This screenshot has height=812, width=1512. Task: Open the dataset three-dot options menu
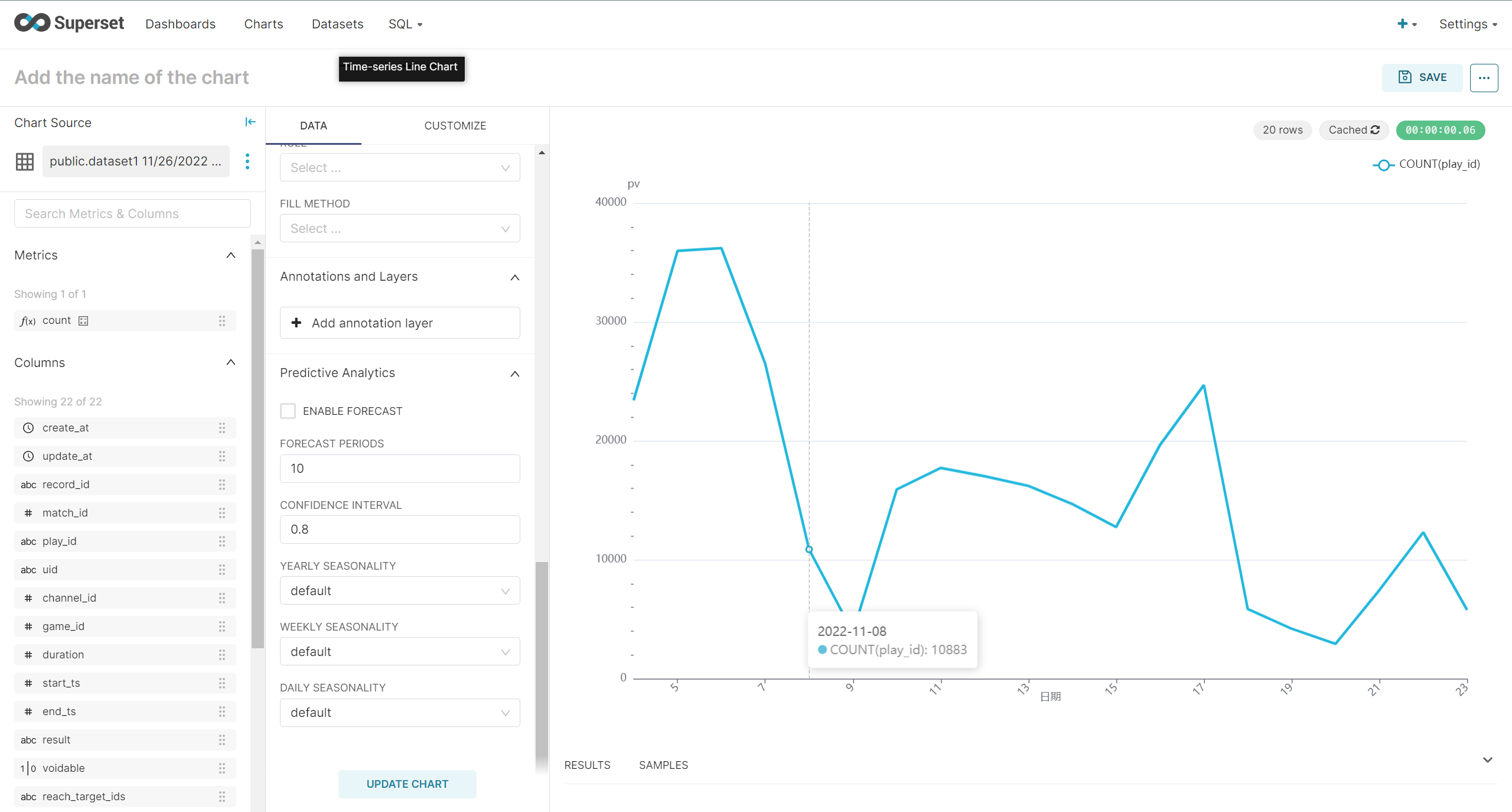click(247, 161)
